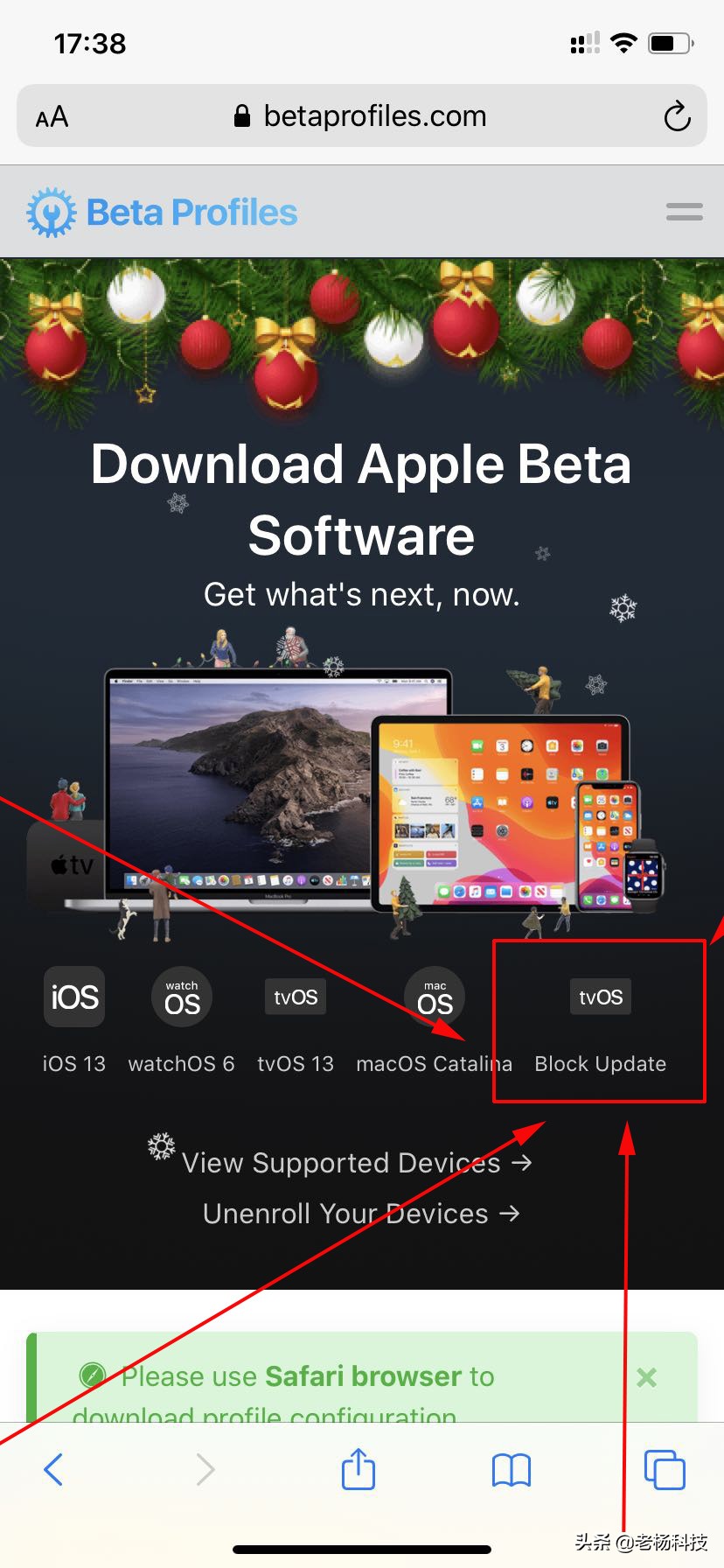Dismiss the Safari browser notice
The width and height of the screenshot is (724, 1568).
646,1377
